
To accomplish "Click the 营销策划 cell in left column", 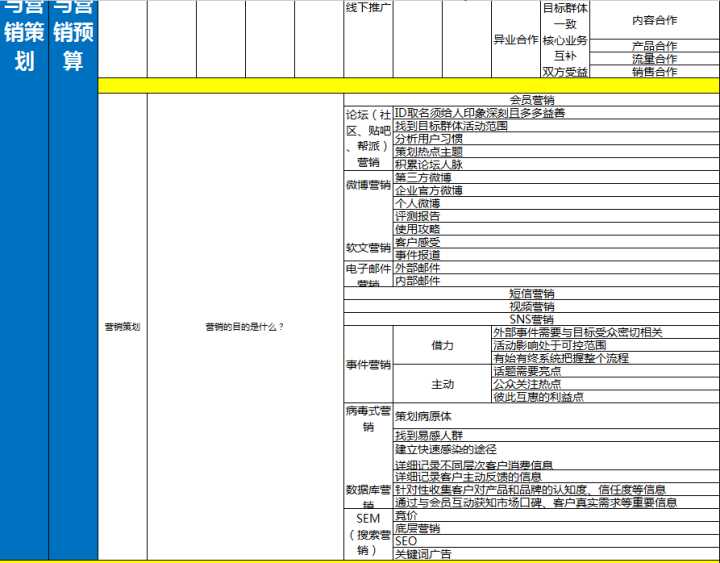I will point(122,326).
